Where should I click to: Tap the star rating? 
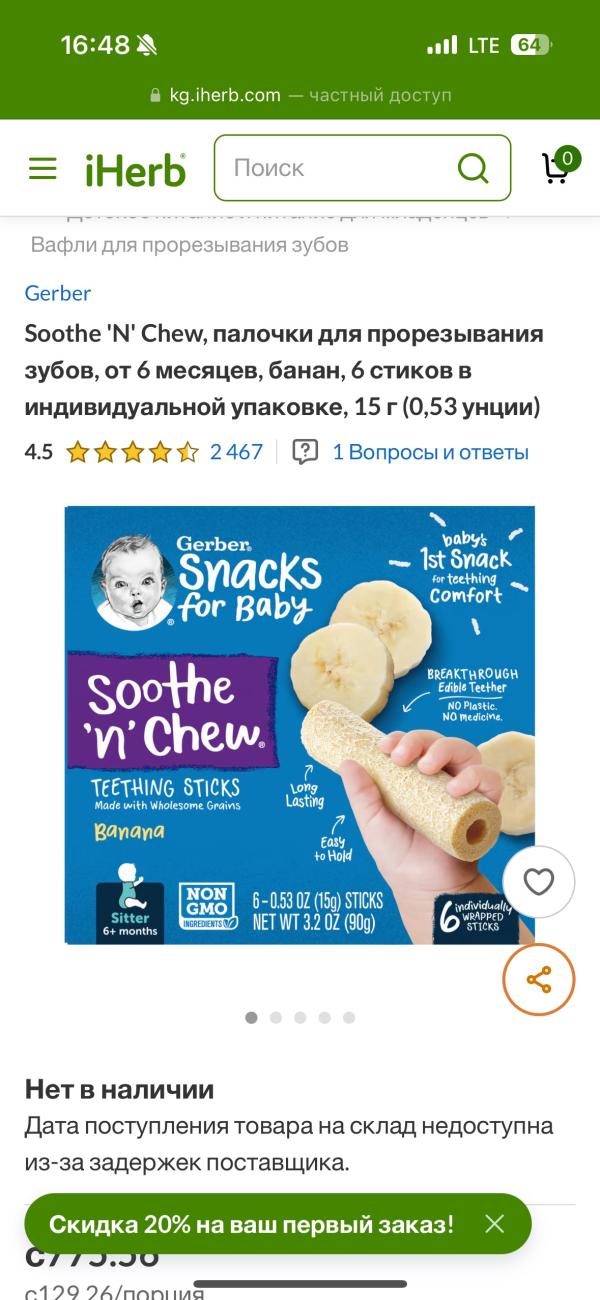click(x=132, y=452)
